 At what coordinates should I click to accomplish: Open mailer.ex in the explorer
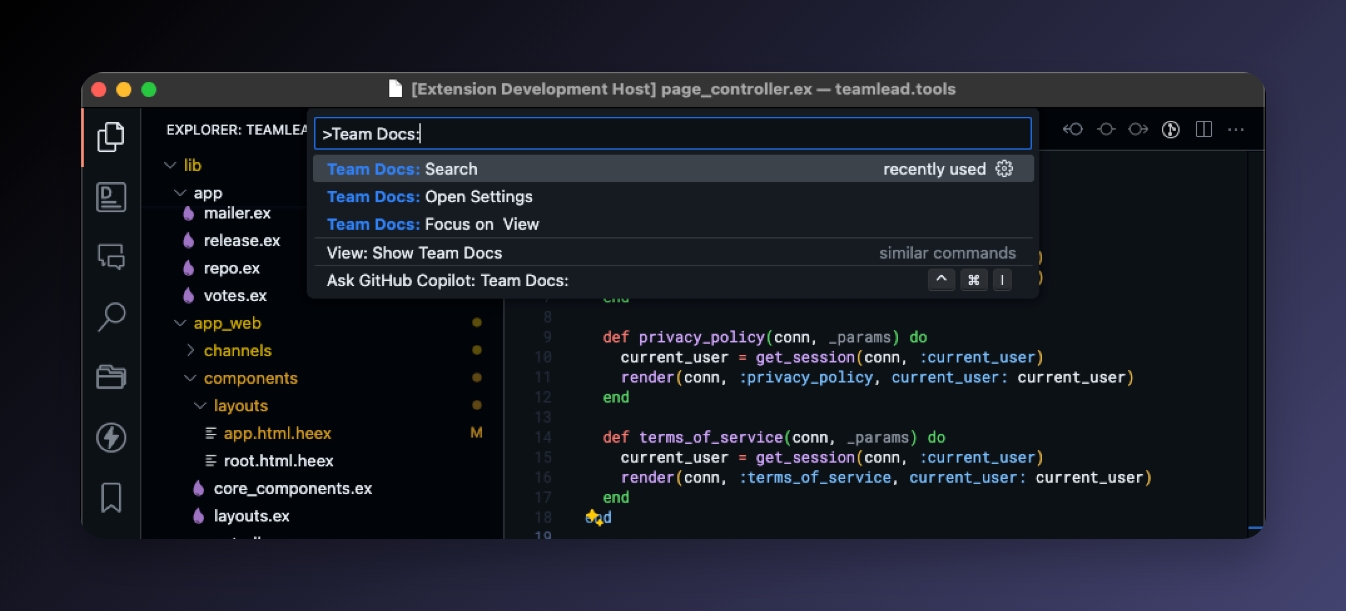pos(237,213)
